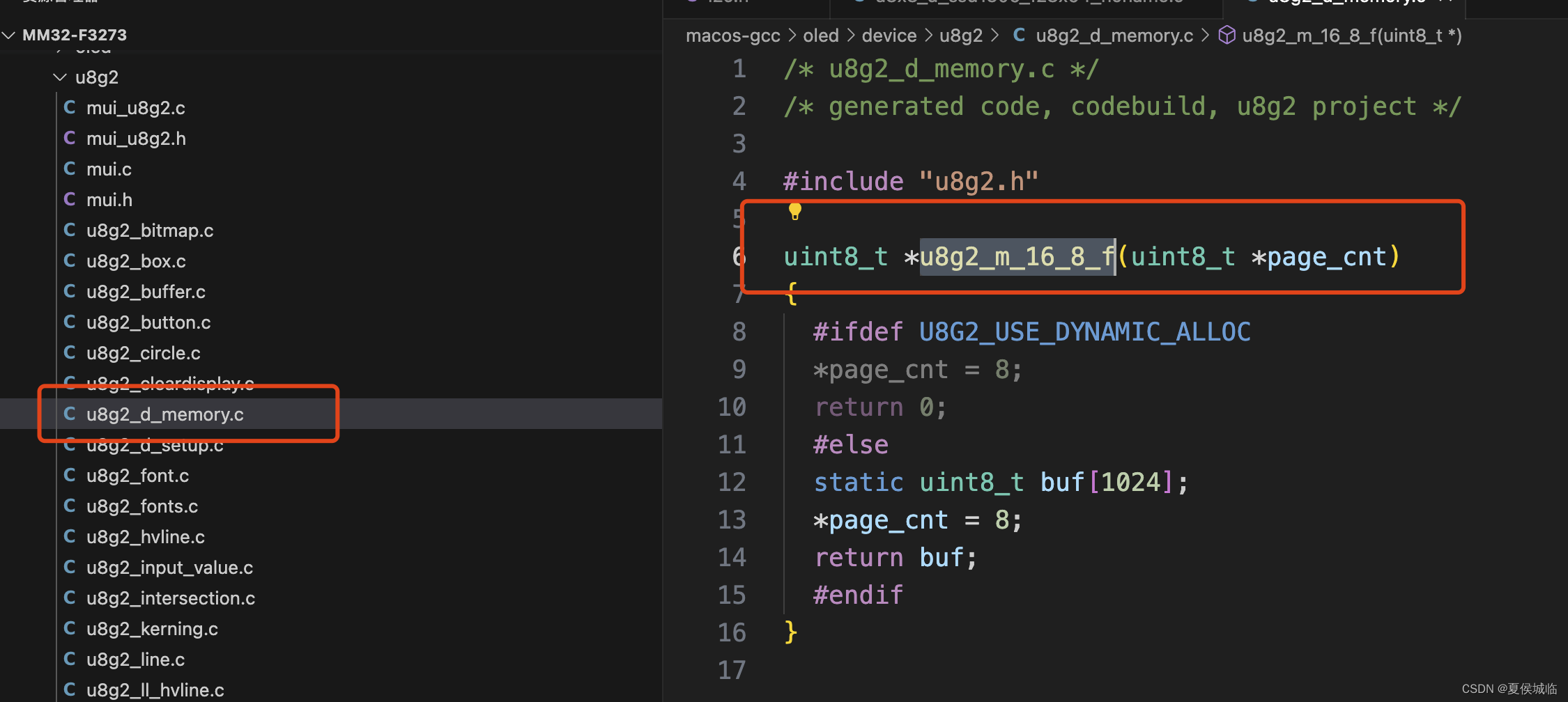Click the lightbulb code action icon
Viewport: 1568px width, 702px height.
click(794, 211)
